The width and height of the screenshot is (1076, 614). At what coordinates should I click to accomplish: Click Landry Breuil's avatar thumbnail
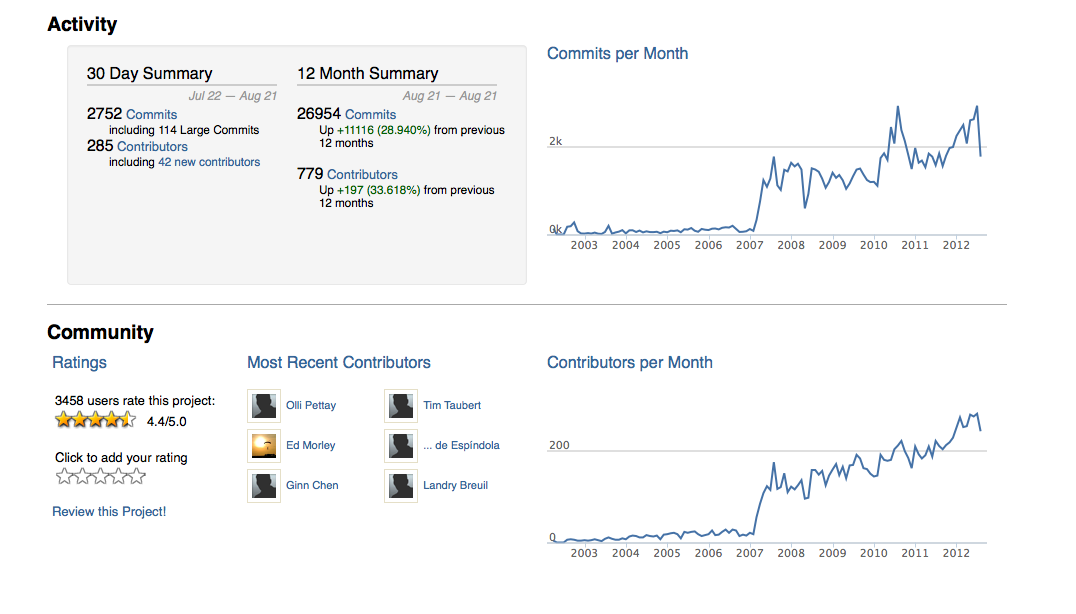point(401,486)
